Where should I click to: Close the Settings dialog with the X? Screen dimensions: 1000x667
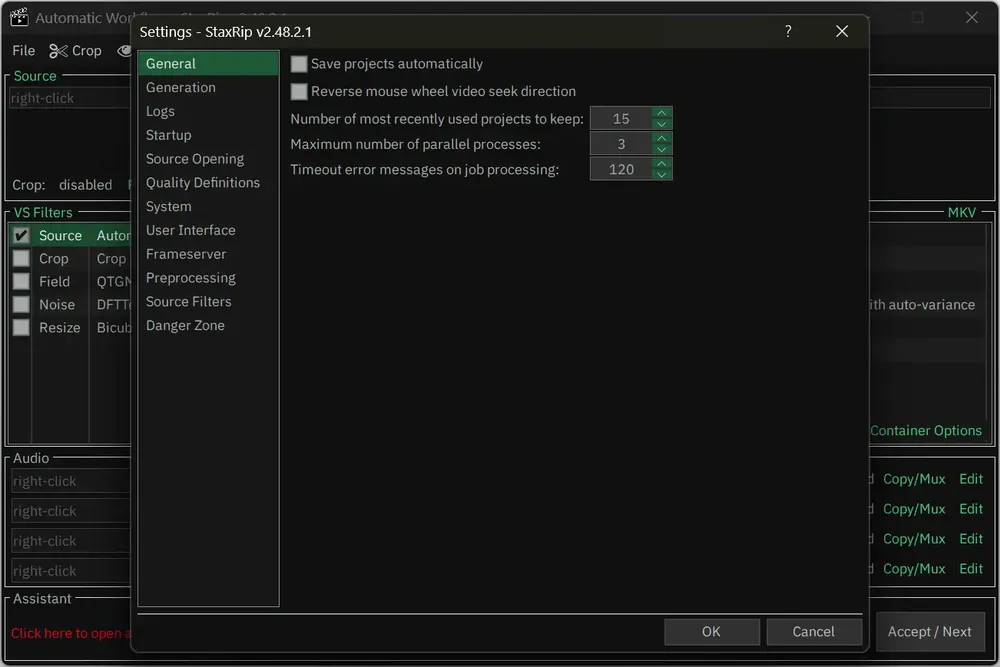pos(842,31)
